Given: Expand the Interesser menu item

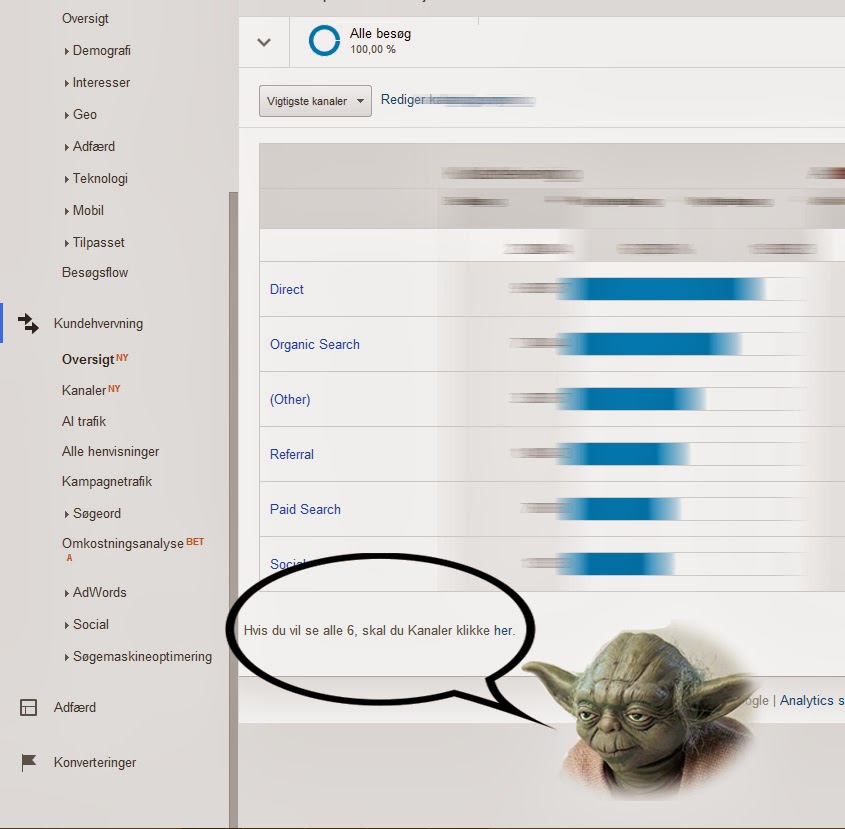Looking at the screenshot, I should point(97,82).
